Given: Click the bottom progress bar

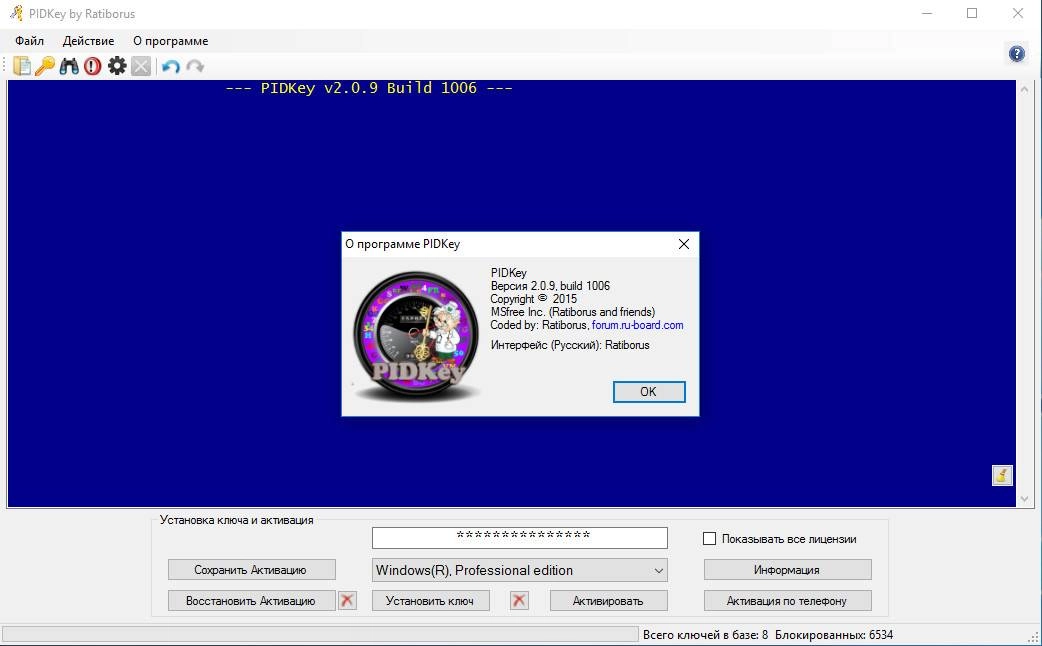Looking at the screenshot, I should tap(320, 635).
